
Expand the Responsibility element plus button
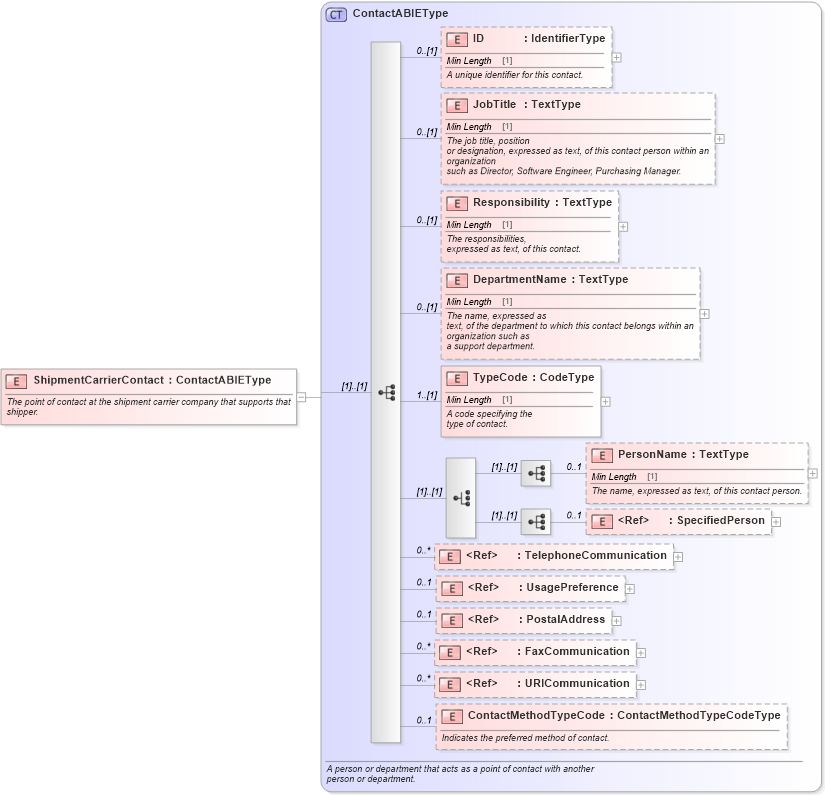(621, 227)
